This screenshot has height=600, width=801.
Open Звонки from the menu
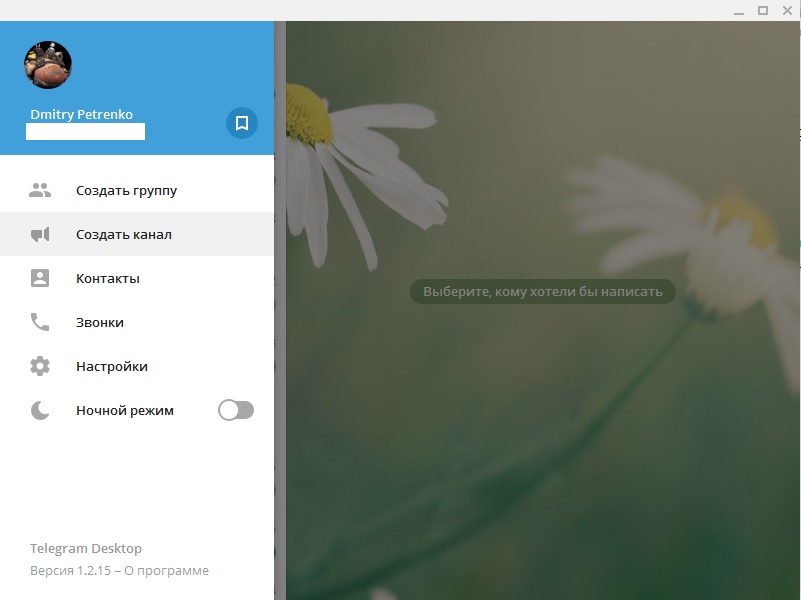pyautogui.click(x=137, y=322)
